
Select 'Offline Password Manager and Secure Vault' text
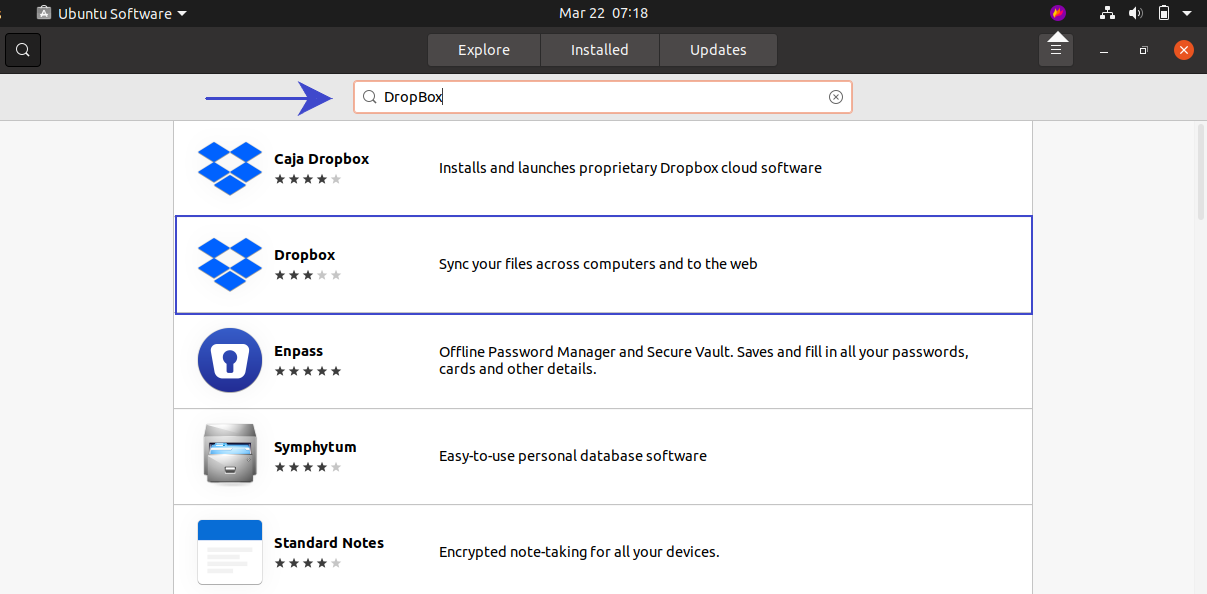click(x=704, y=360)
